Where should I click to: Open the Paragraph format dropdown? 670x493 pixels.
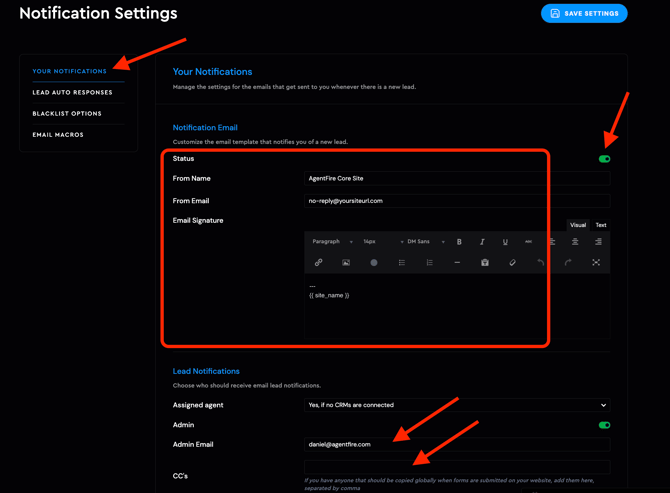[x=332, y=242]
